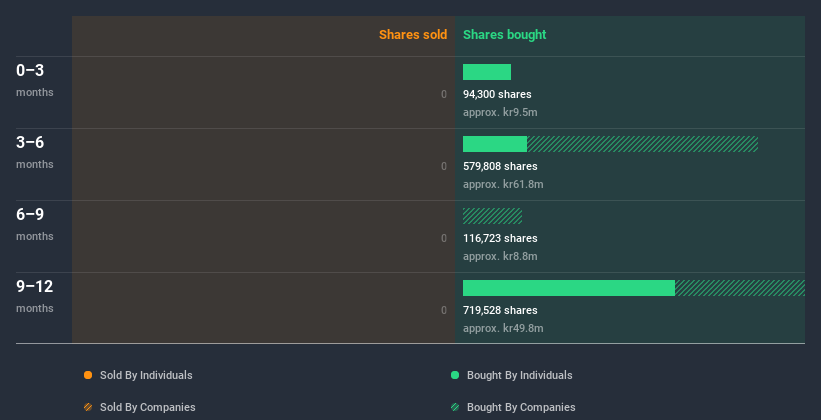
Task: Click the 94,300 shares value
Action: coord(497,94)
